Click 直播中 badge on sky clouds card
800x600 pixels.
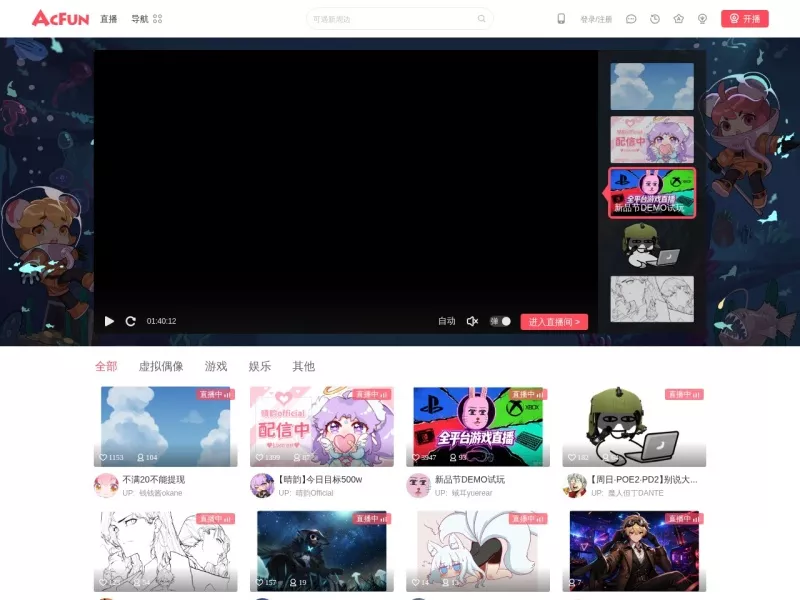[x=215, y=394]
